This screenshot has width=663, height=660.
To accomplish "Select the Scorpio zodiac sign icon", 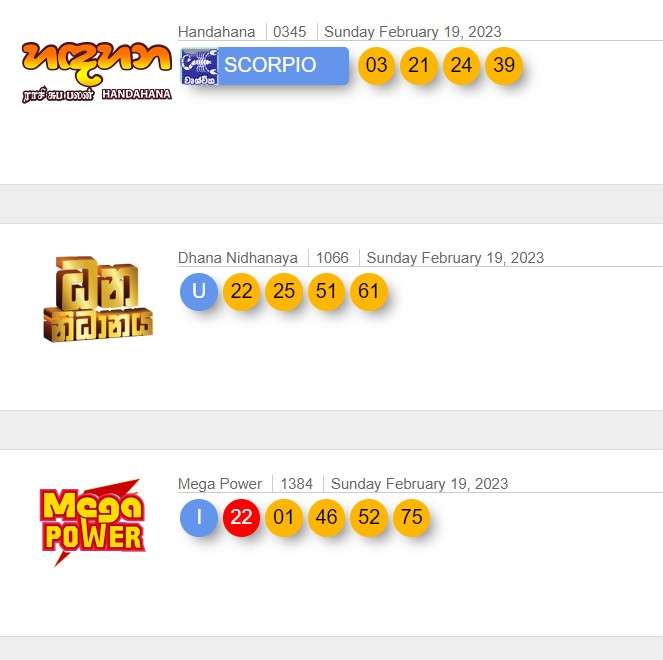I will click(199, 67).
